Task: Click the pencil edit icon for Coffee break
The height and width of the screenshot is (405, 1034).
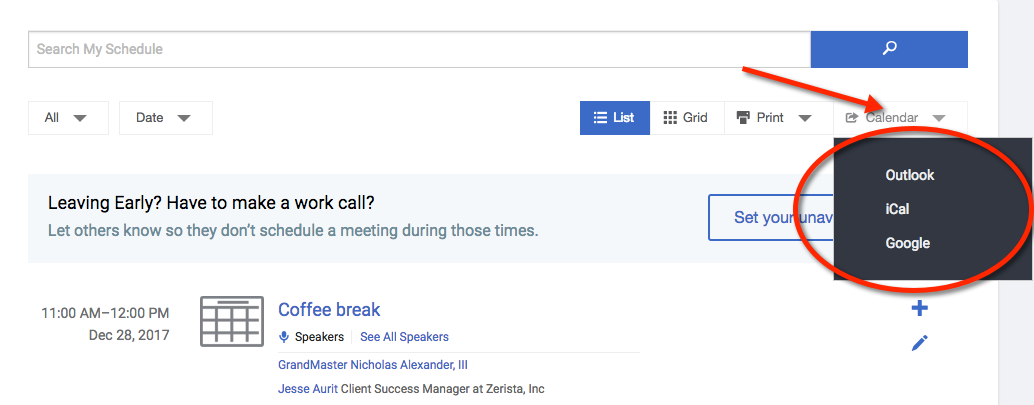Action: point(919,343)
